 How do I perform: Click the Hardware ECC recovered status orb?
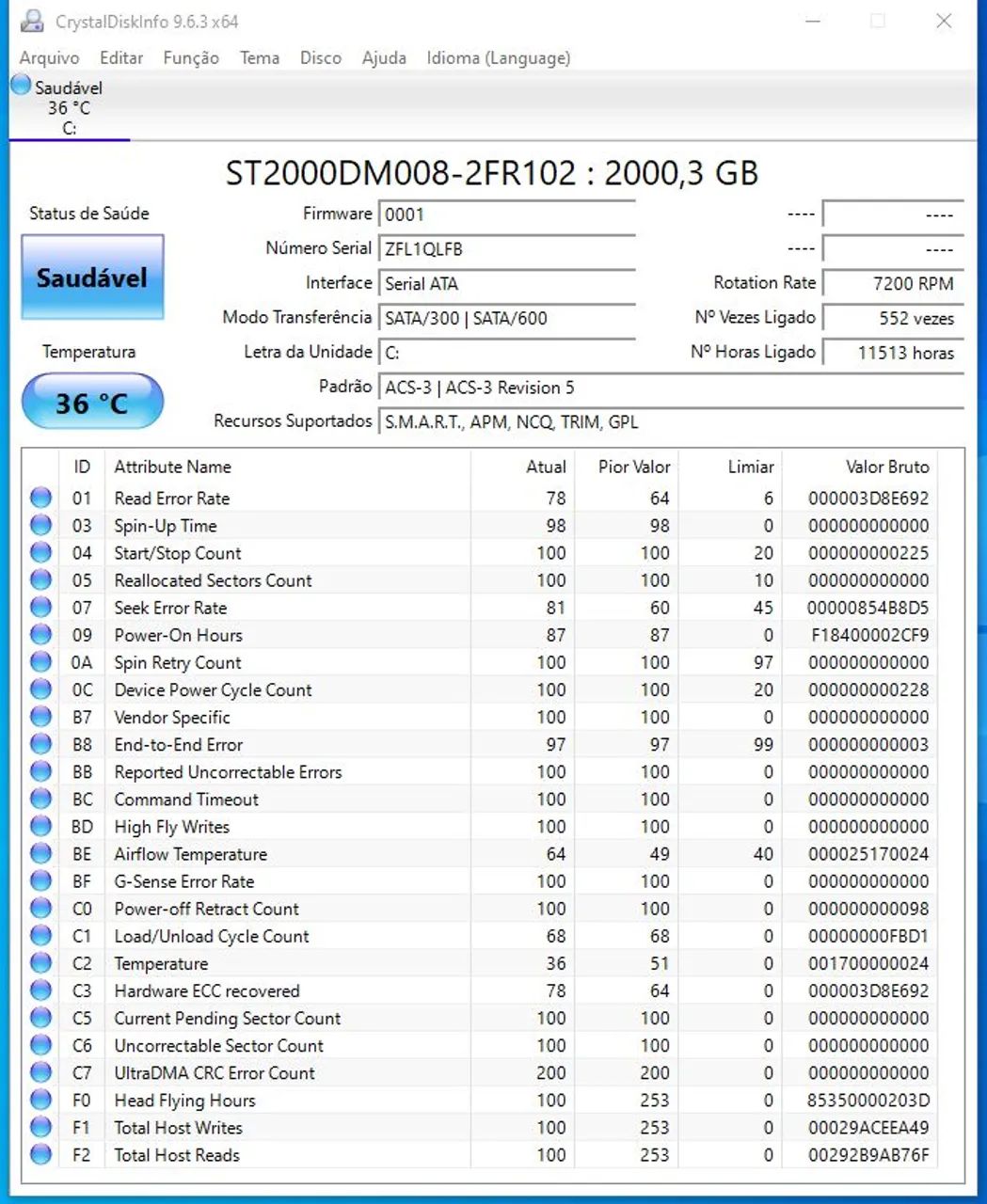pyautogui.click(x=41, y=990)
